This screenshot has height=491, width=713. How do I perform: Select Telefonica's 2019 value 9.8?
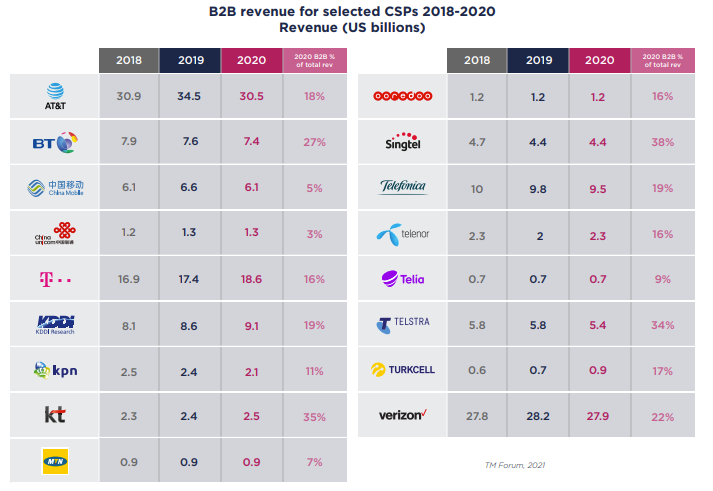tap(538, 189)
